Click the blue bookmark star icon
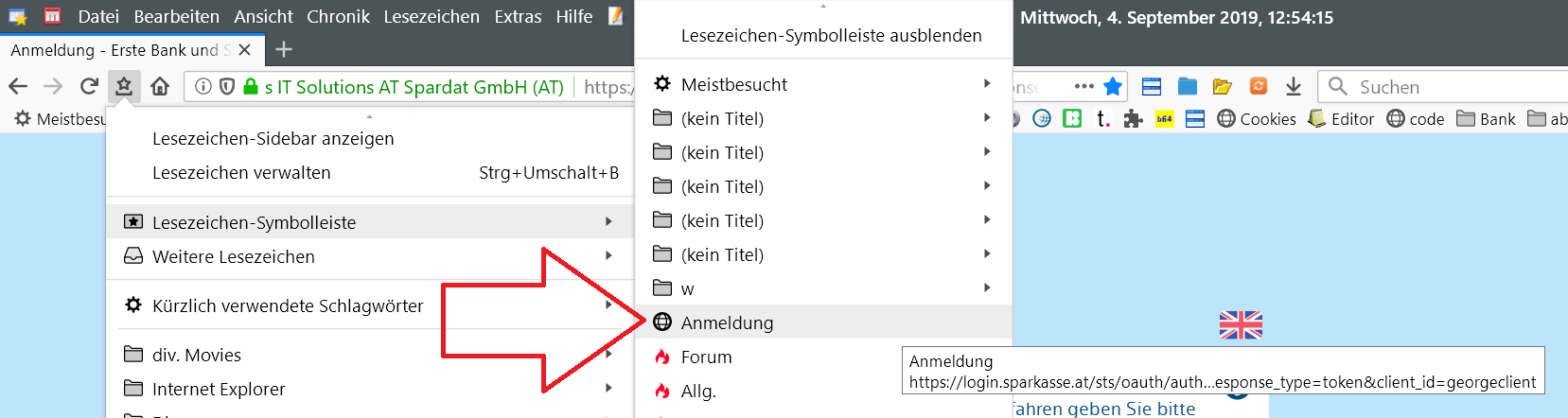The height and width of the screenshot is (418, 1568). click(x=1113, y=87)
